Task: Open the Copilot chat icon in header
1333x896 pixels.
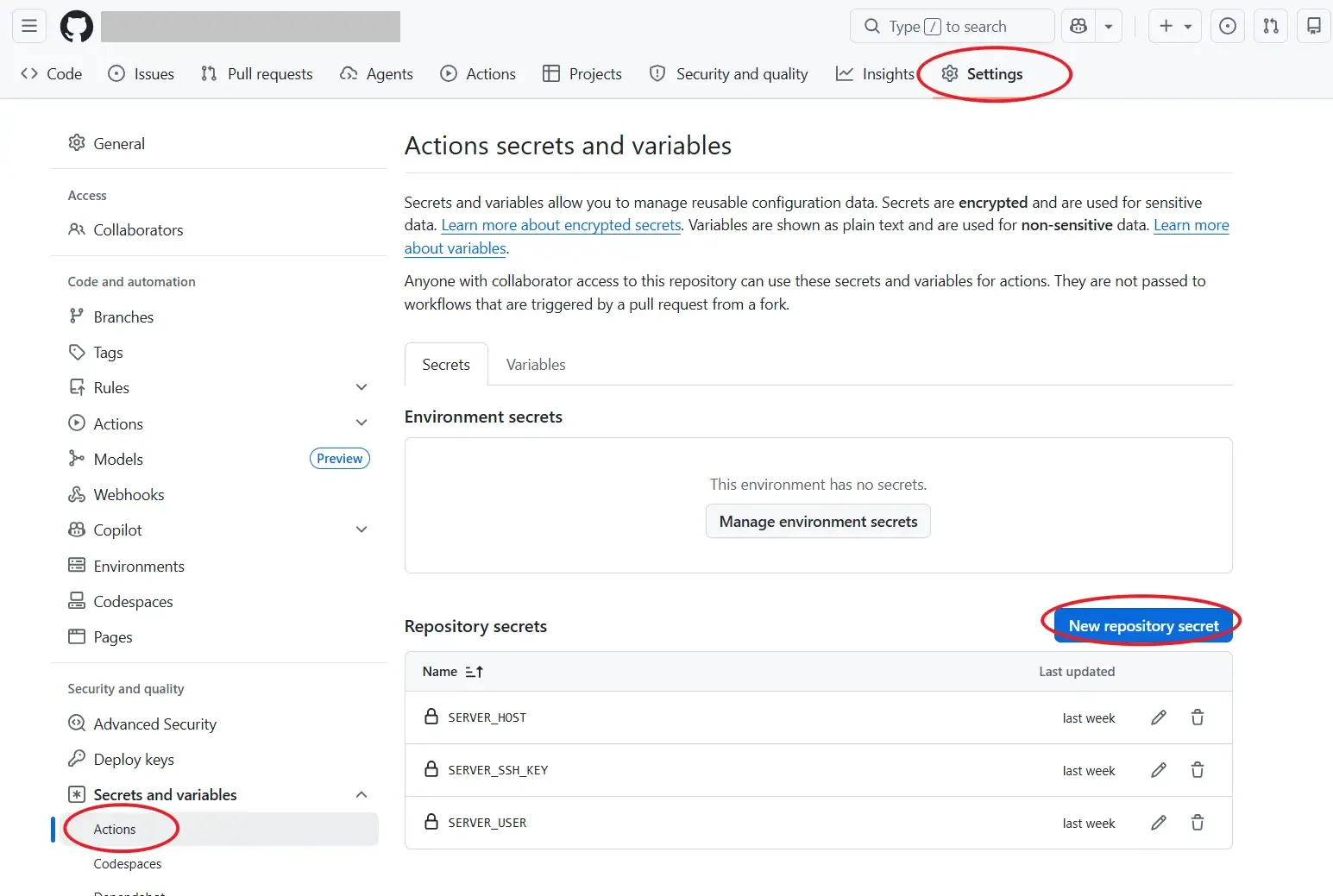Action: (x=1078, y=27)
